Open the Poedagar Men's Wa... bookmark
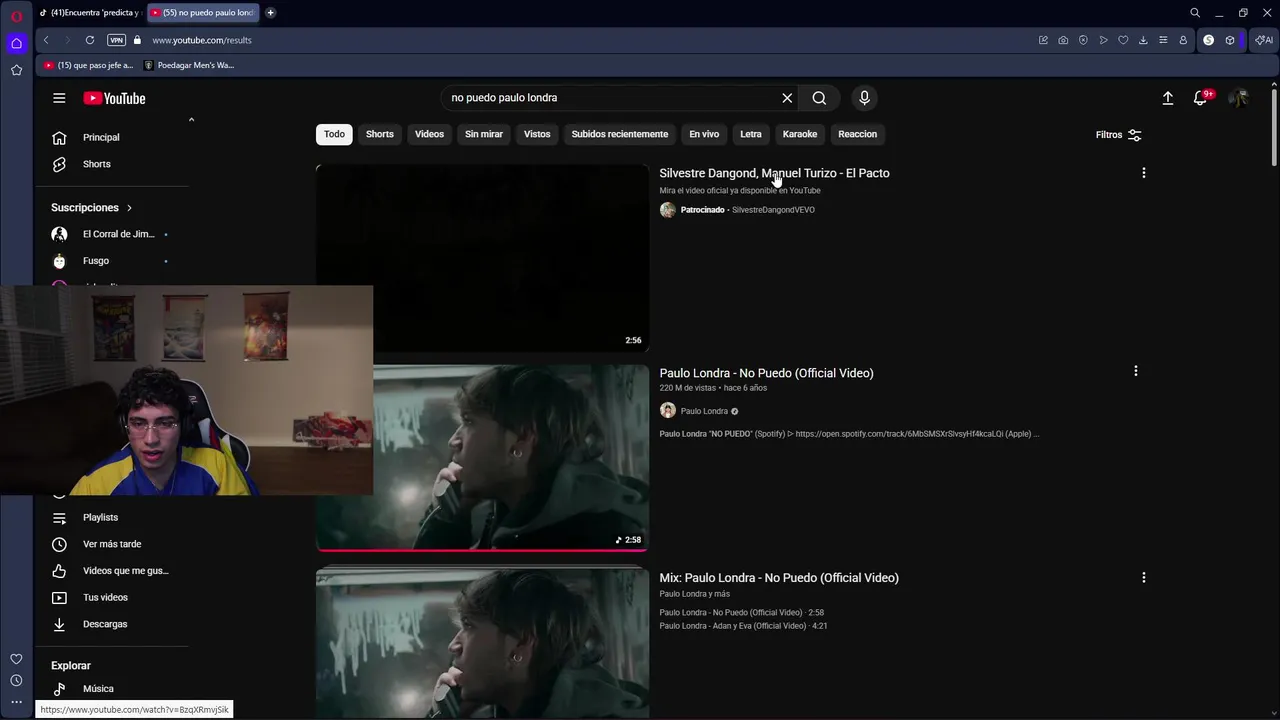The image size is (1280, 720). tap(189, 65)
